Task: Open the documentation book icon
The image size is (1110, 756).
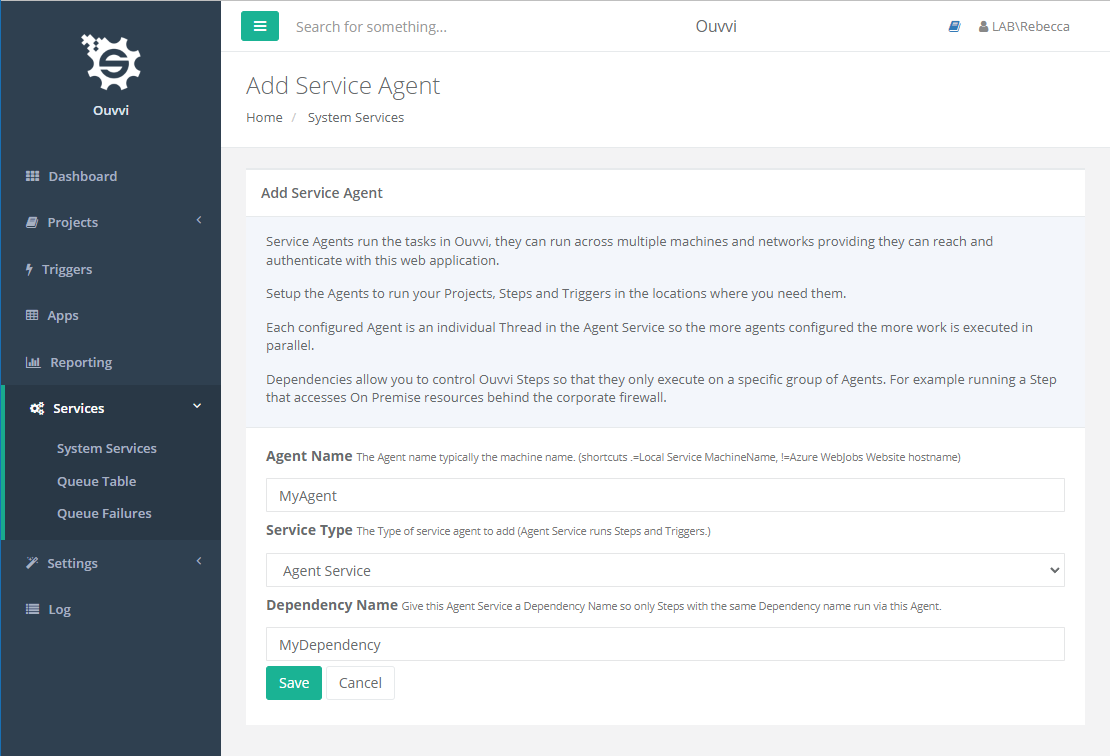Action: coord(954,26)
